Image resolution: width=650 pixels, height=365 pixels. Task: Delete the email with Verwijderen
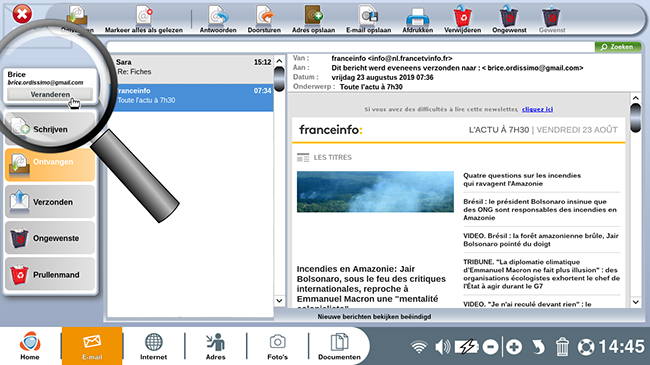pyautogui.click(x=463, y=19)
